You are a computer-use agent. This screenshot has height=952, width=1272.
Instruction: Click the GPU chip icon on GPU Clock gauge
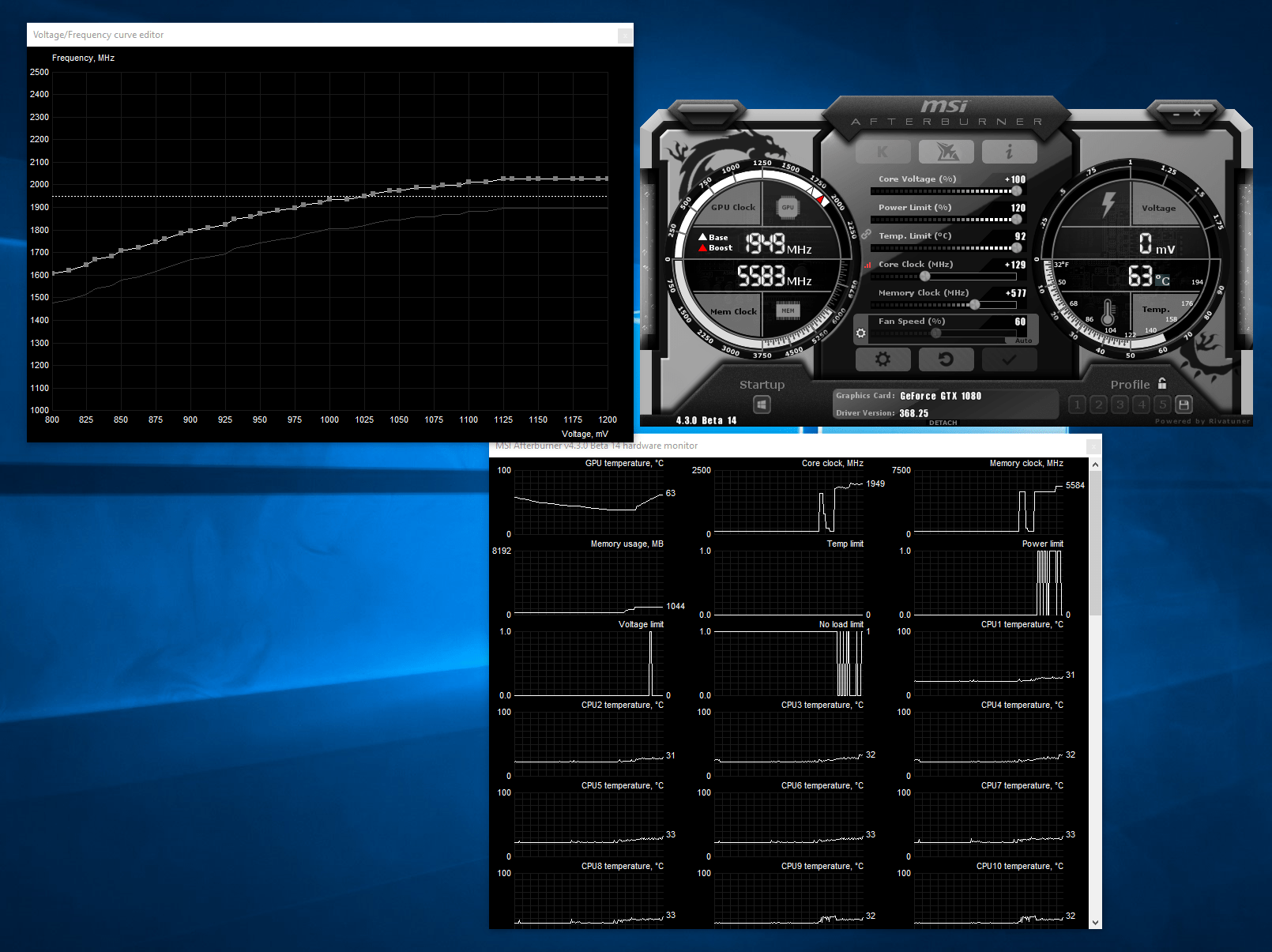(x=787, y=207)
